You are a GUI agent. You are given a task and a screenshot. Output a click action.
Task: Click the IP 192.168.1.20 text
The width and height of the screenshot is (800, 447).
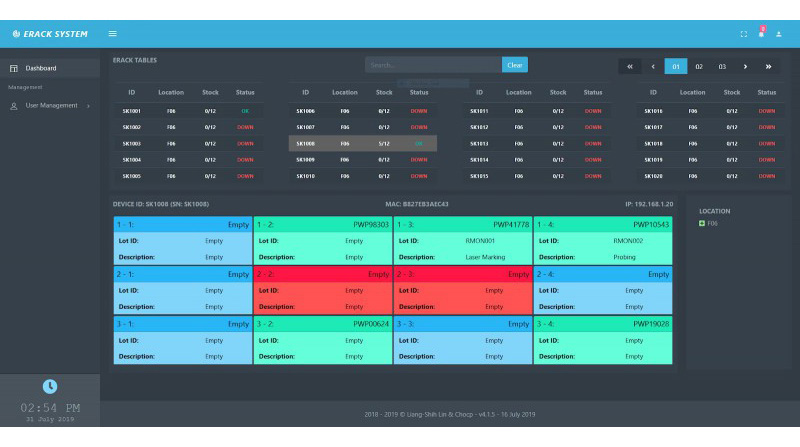[x=649, y=204]
